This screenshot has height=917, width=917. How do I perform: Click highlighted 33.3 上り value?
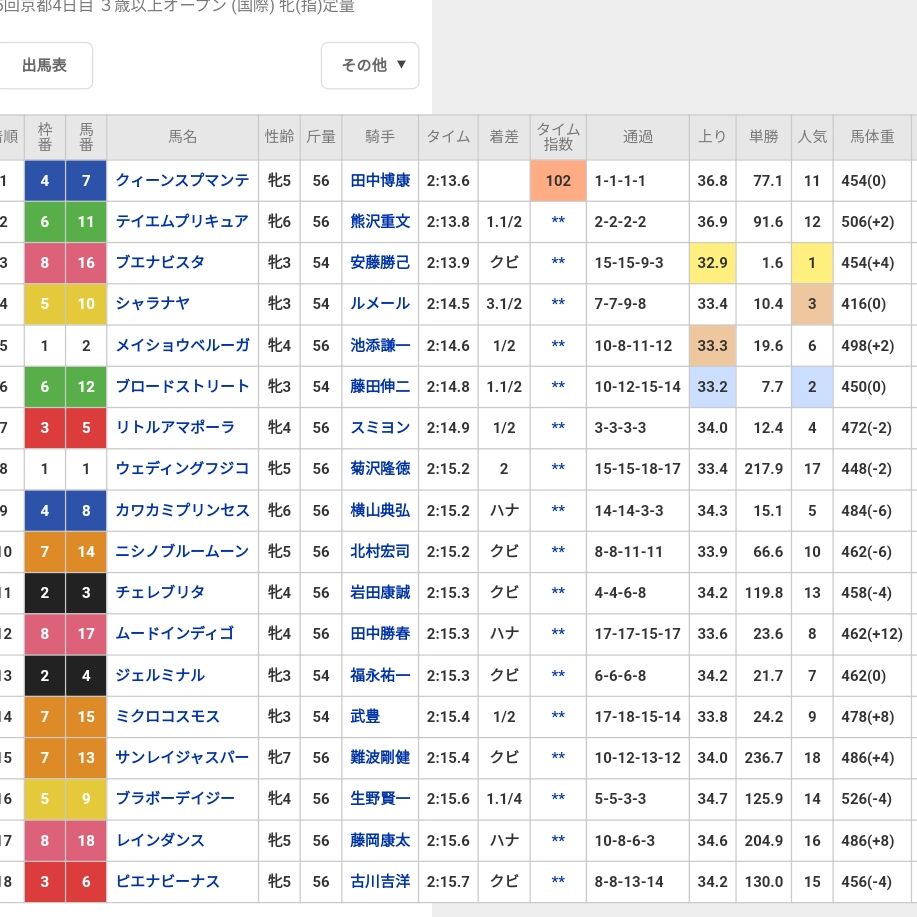coord(712,346)
